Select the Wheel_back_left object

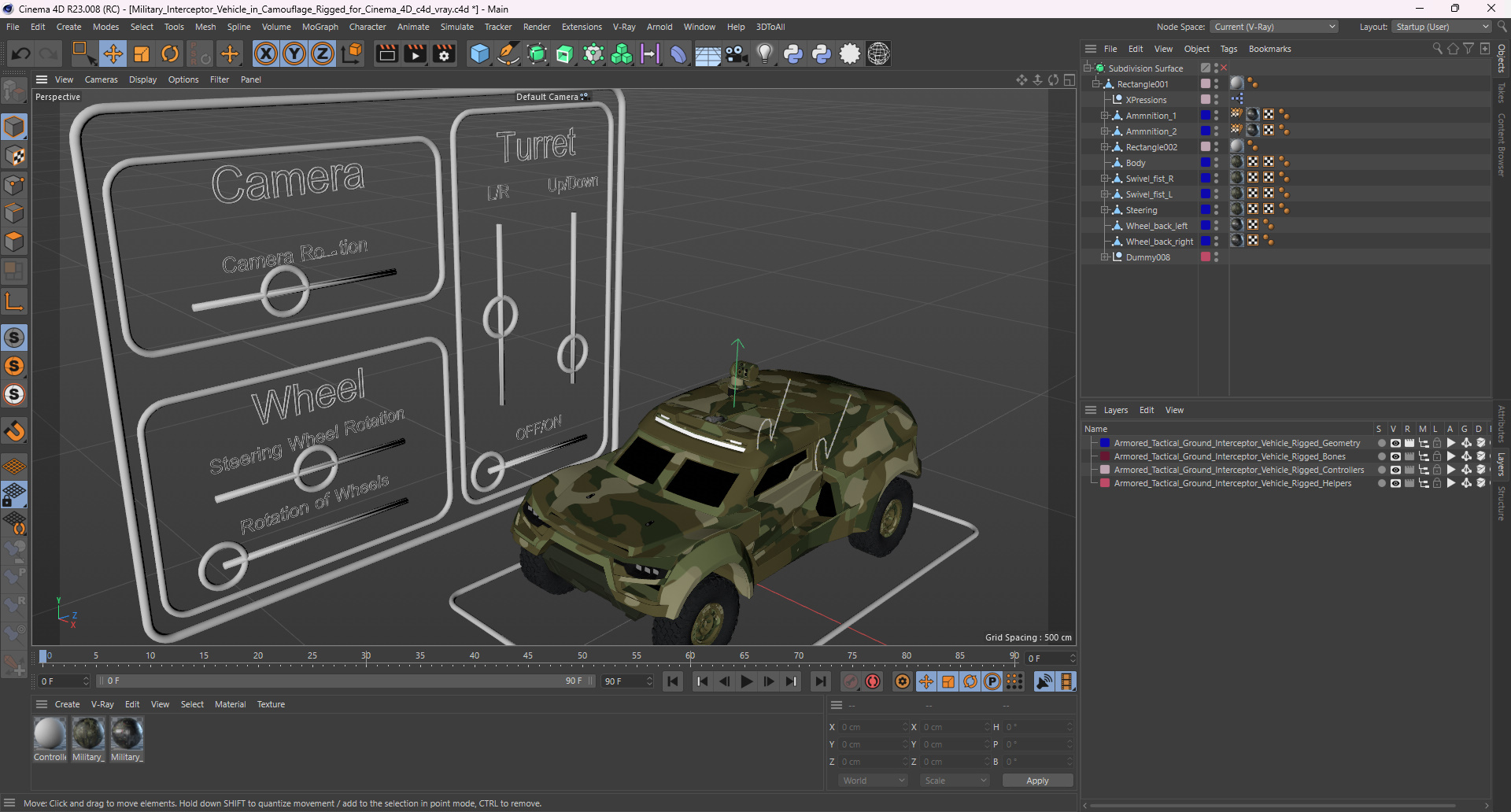click(1156, 226)
